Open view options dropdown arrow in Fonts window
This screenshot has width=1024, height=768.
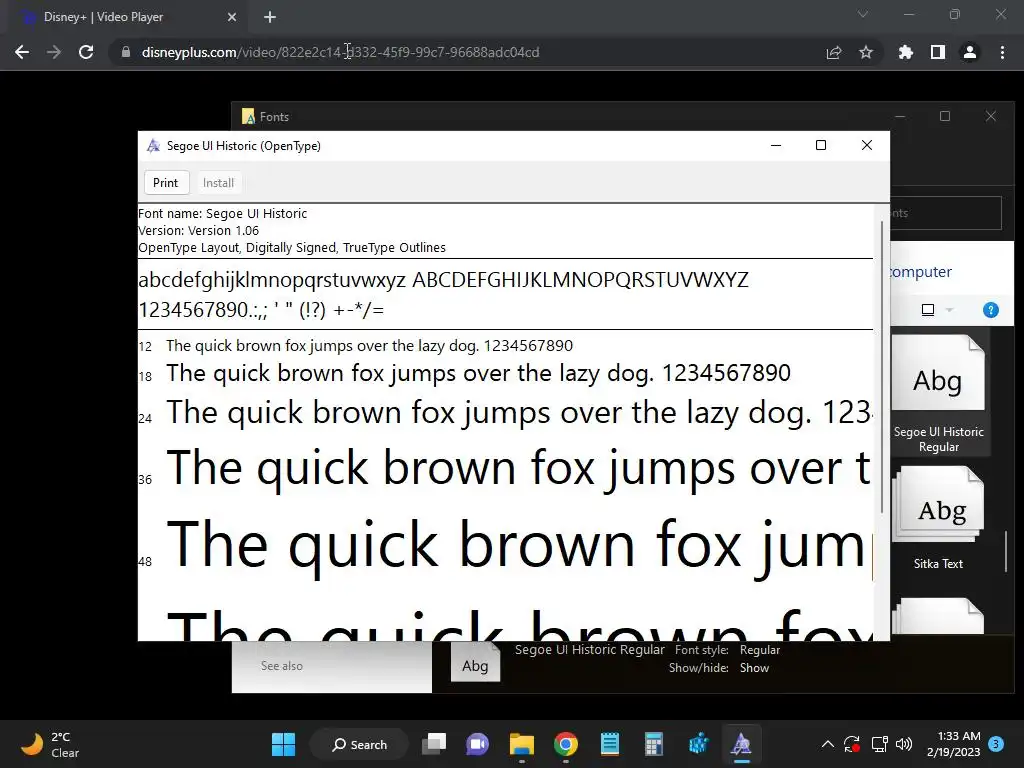click(x=950, y=310)
